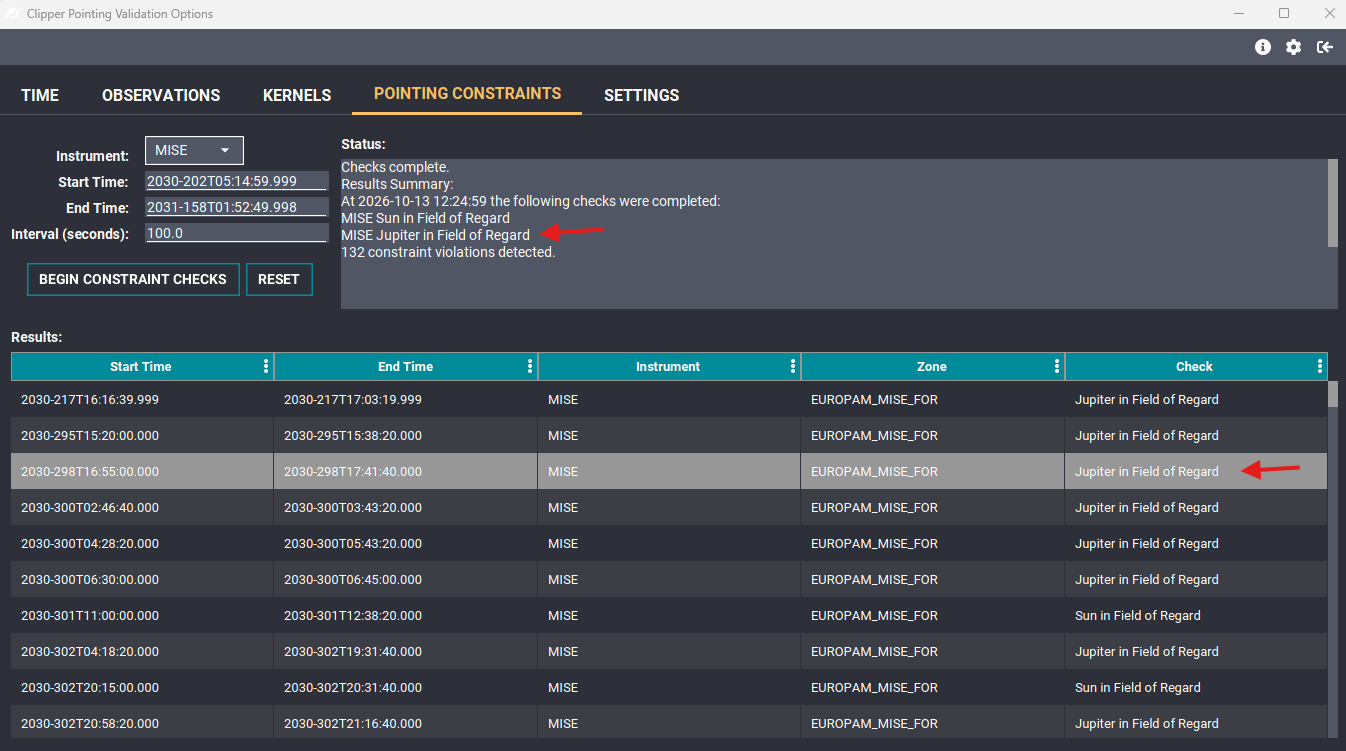Sort by End Time column header
Image resolution: width=1346 pixels, height=751 pixels.
click(x=405, y=367)
